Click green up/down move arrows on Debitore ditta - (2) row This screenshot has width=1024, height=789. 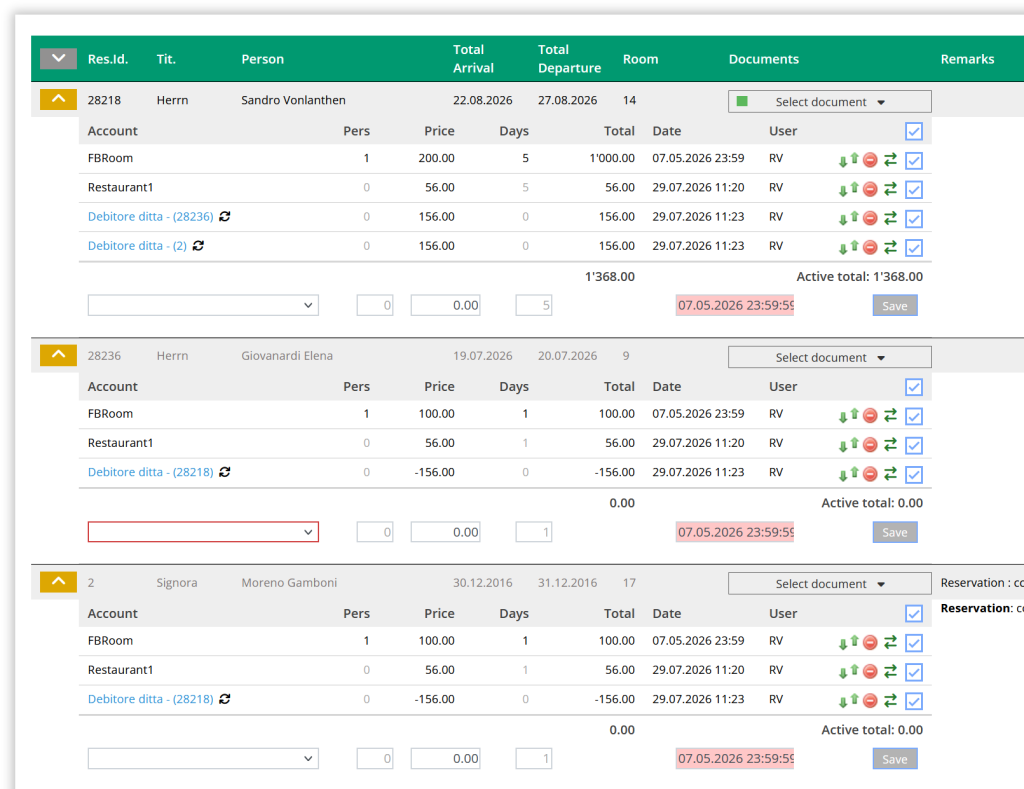pos(848,247)
